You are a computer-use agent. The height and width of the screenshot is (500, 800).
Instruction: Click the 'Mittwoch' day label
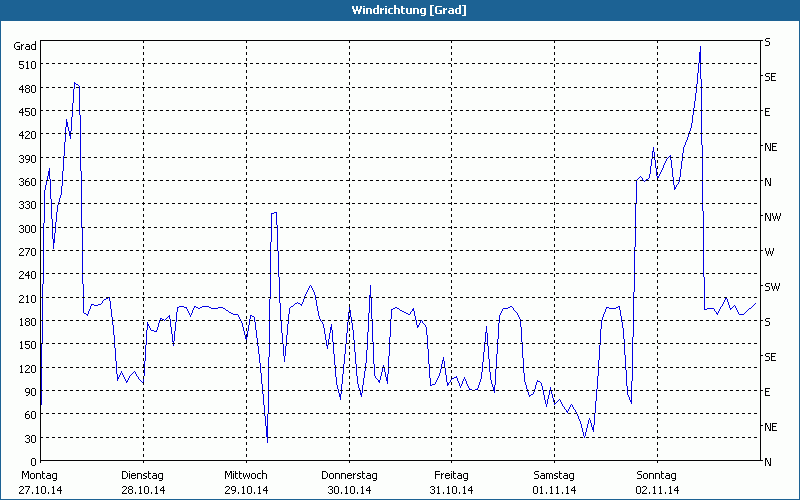[x=246, y=476]
